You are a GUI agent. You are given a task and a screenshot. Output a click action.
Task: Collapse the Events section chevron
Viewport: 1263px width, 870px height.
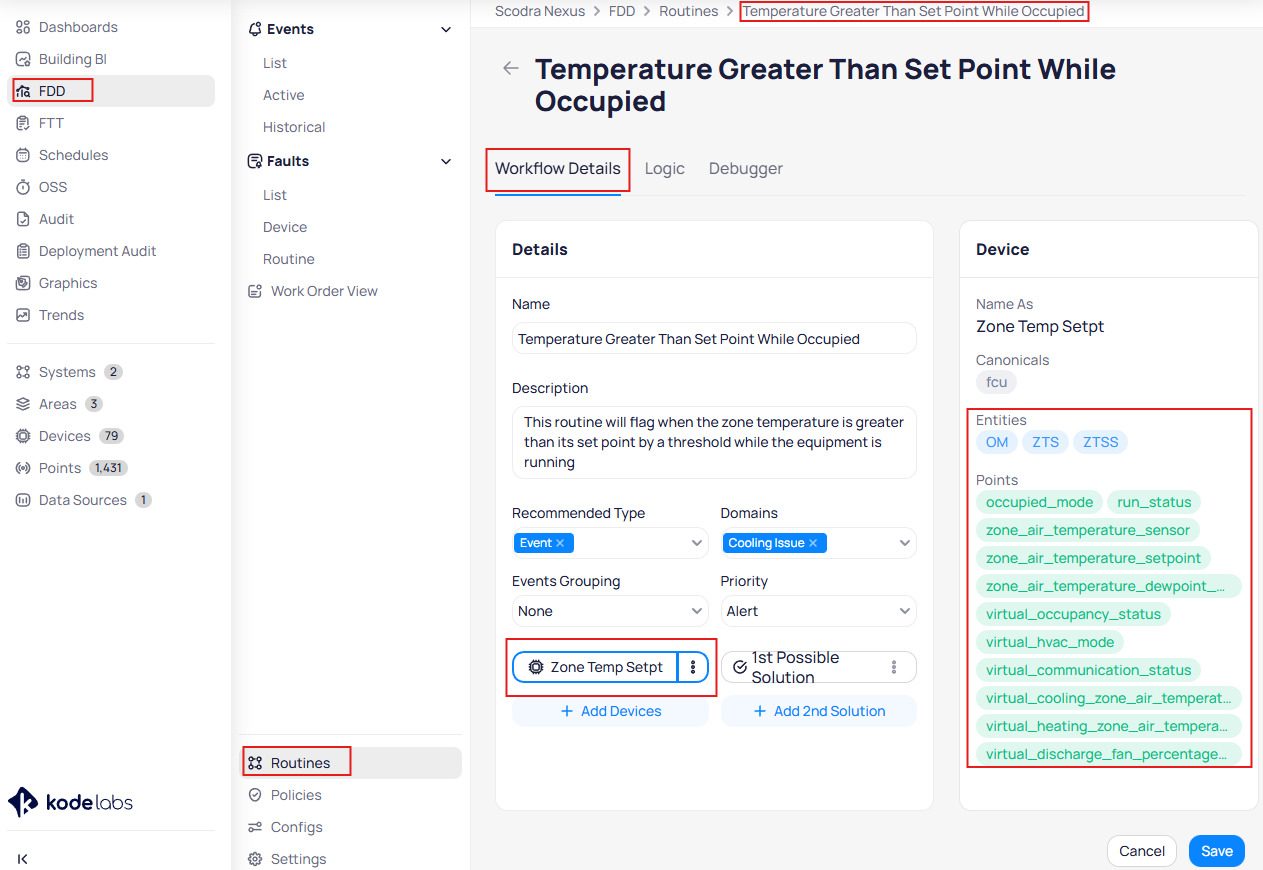[446, 29]
